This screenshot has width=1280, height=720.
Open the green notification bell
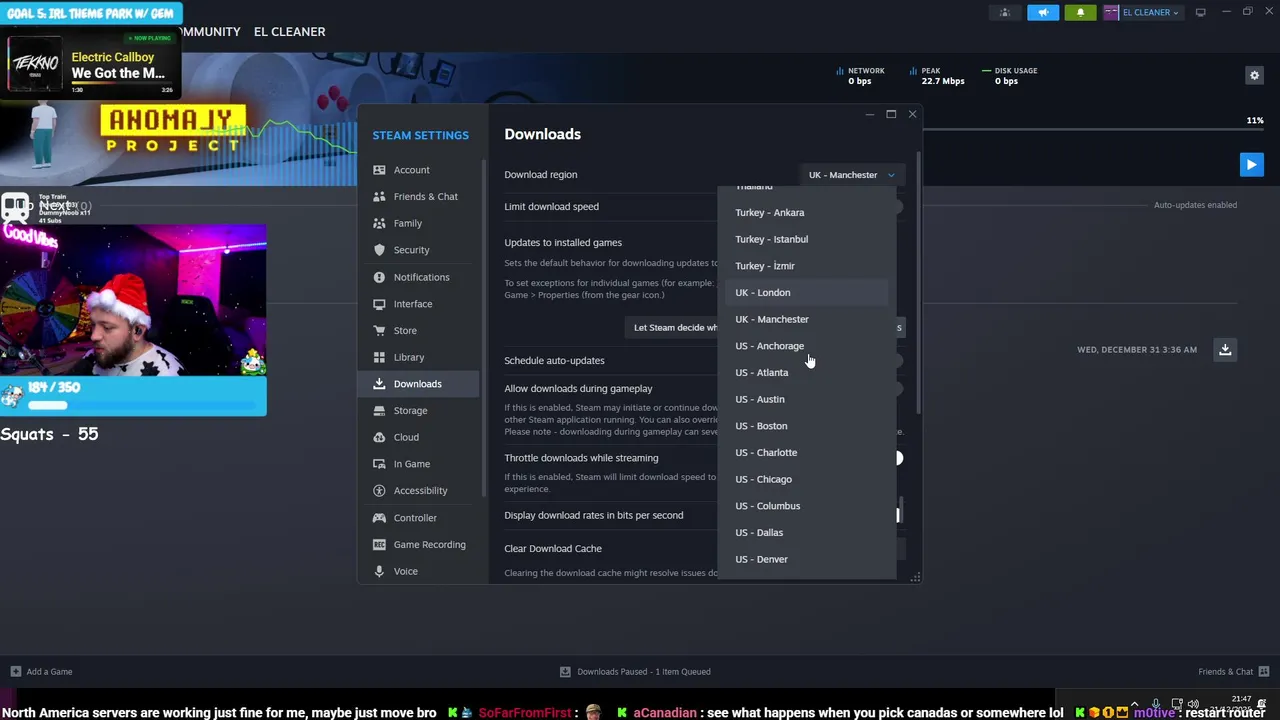(1080, 13)
